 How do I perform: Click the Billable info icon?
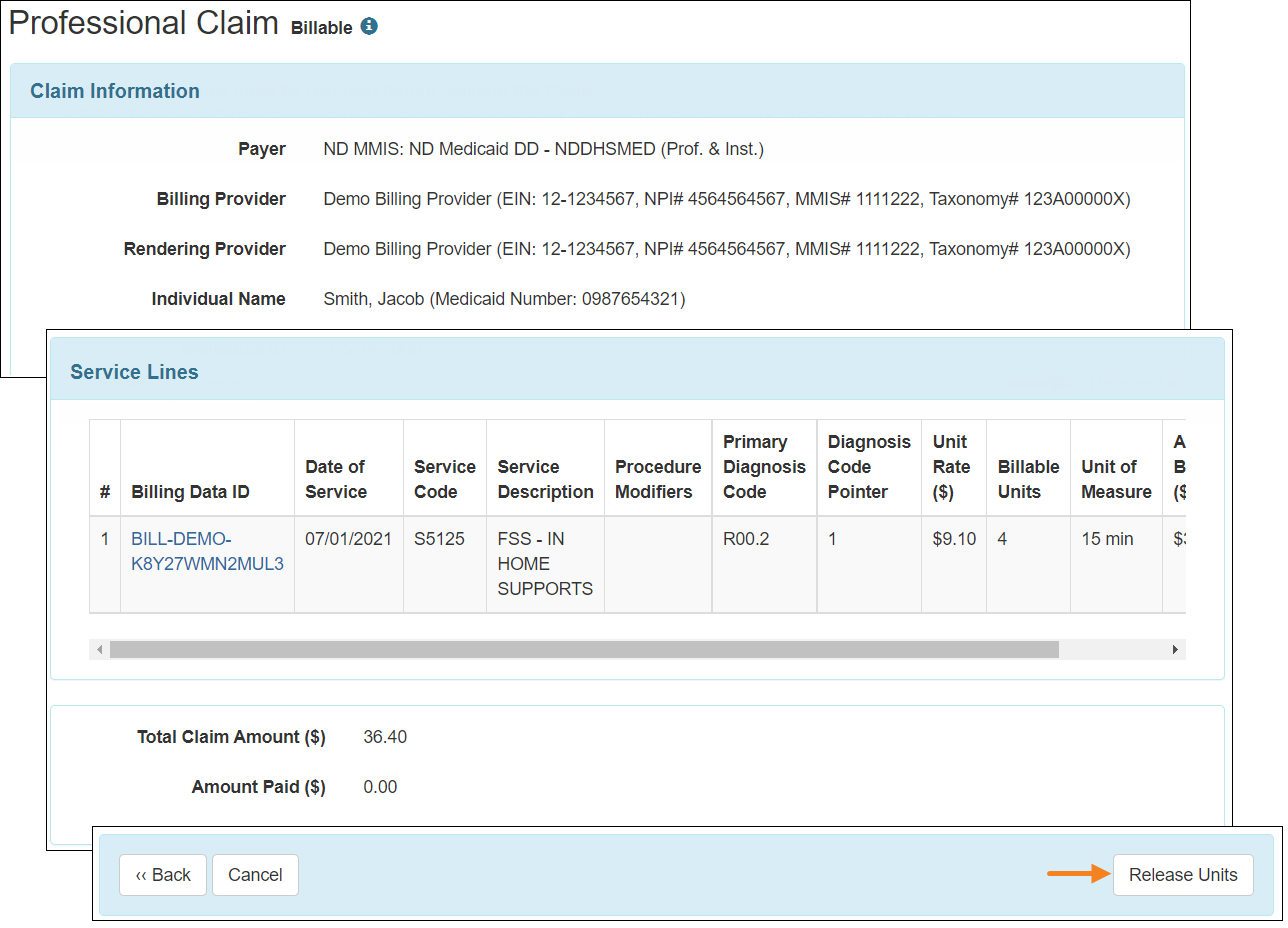369,27
